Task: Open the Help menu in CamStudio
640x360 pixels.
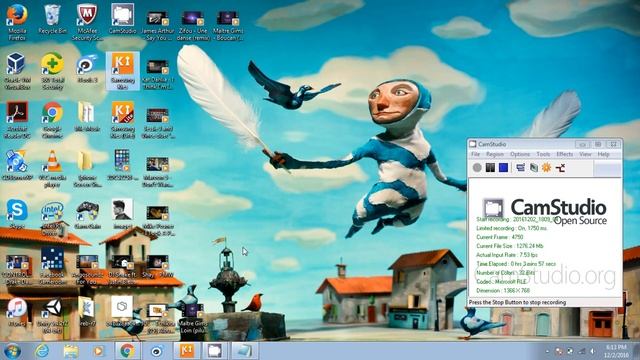Action: tap(603, 154)
